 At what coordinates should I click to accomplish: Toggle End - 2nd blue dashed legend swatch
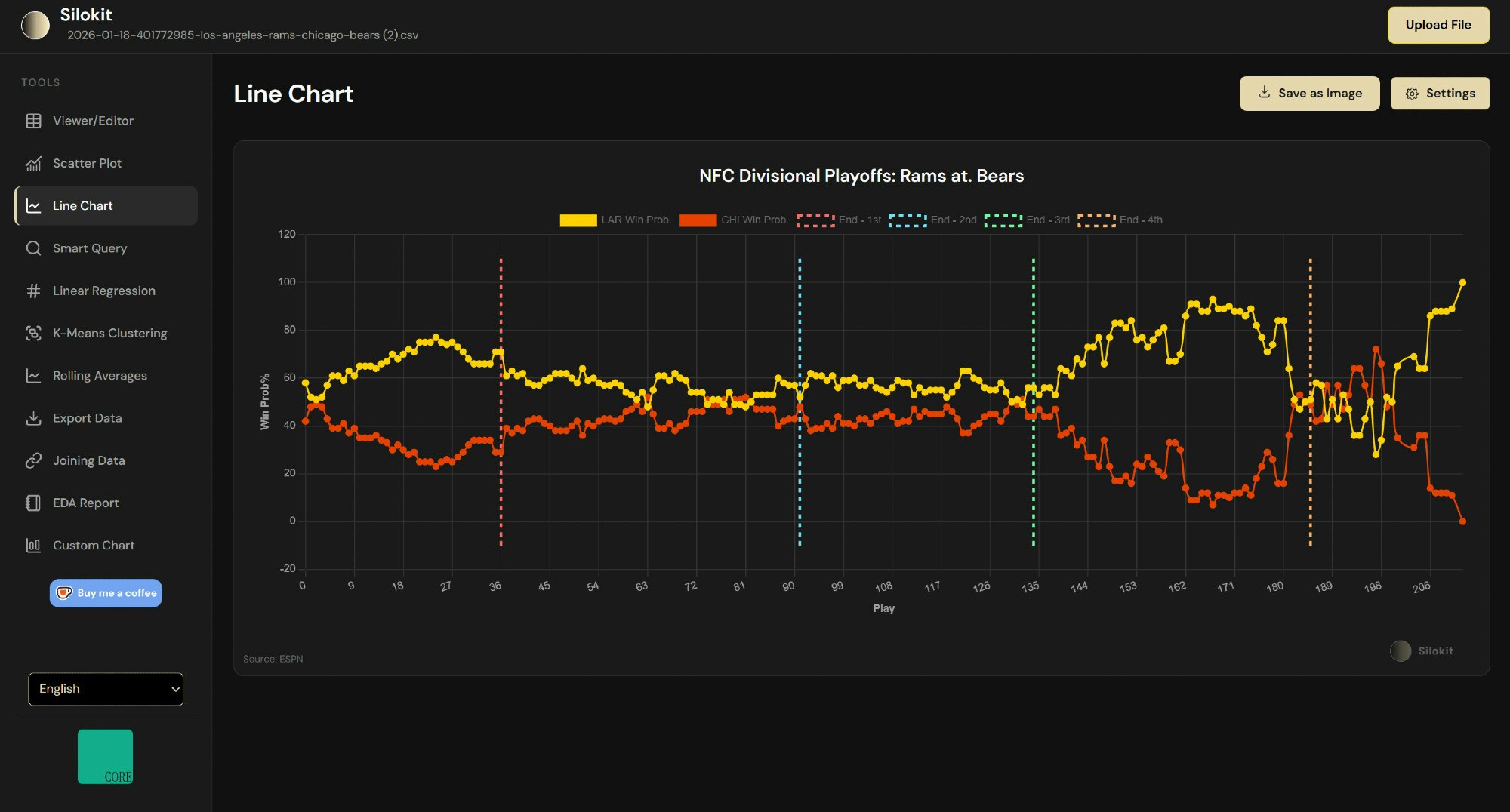908,220
